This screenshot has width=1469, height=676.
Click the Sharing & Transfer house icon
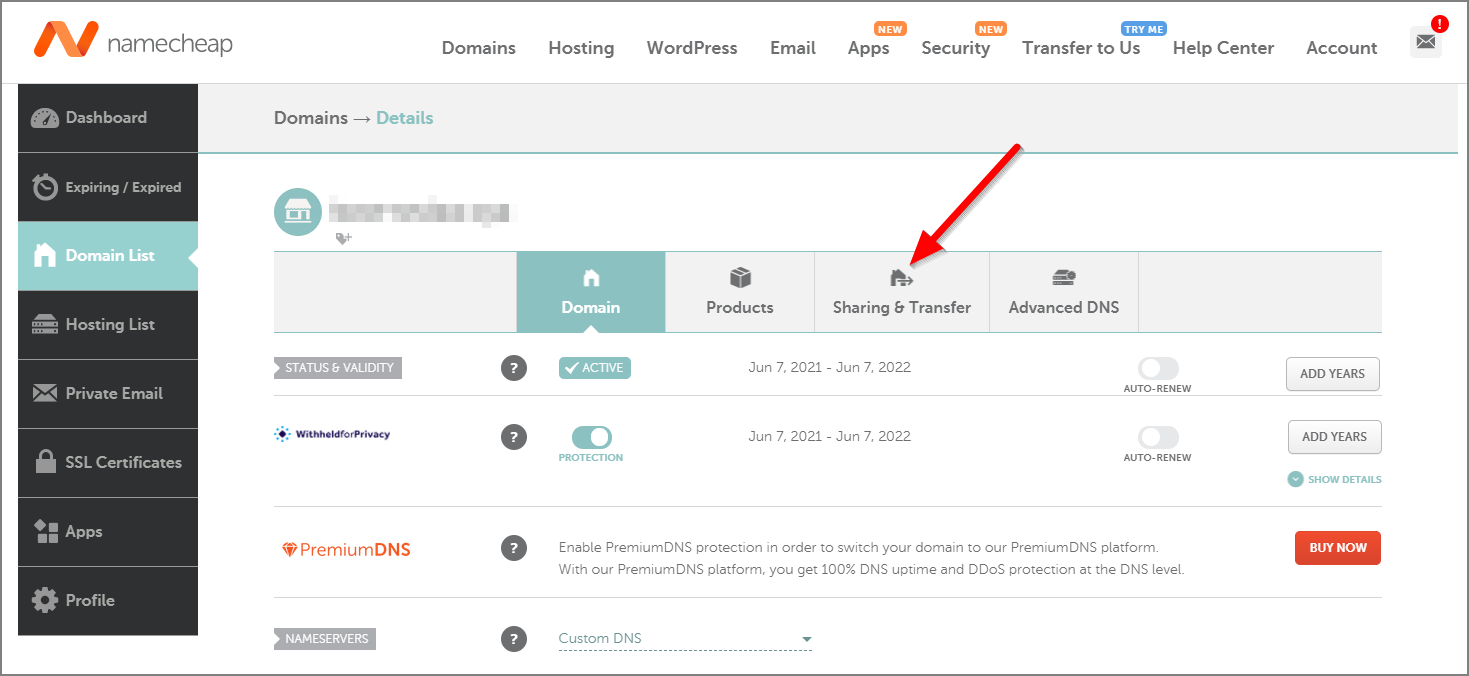coord(901,278)
